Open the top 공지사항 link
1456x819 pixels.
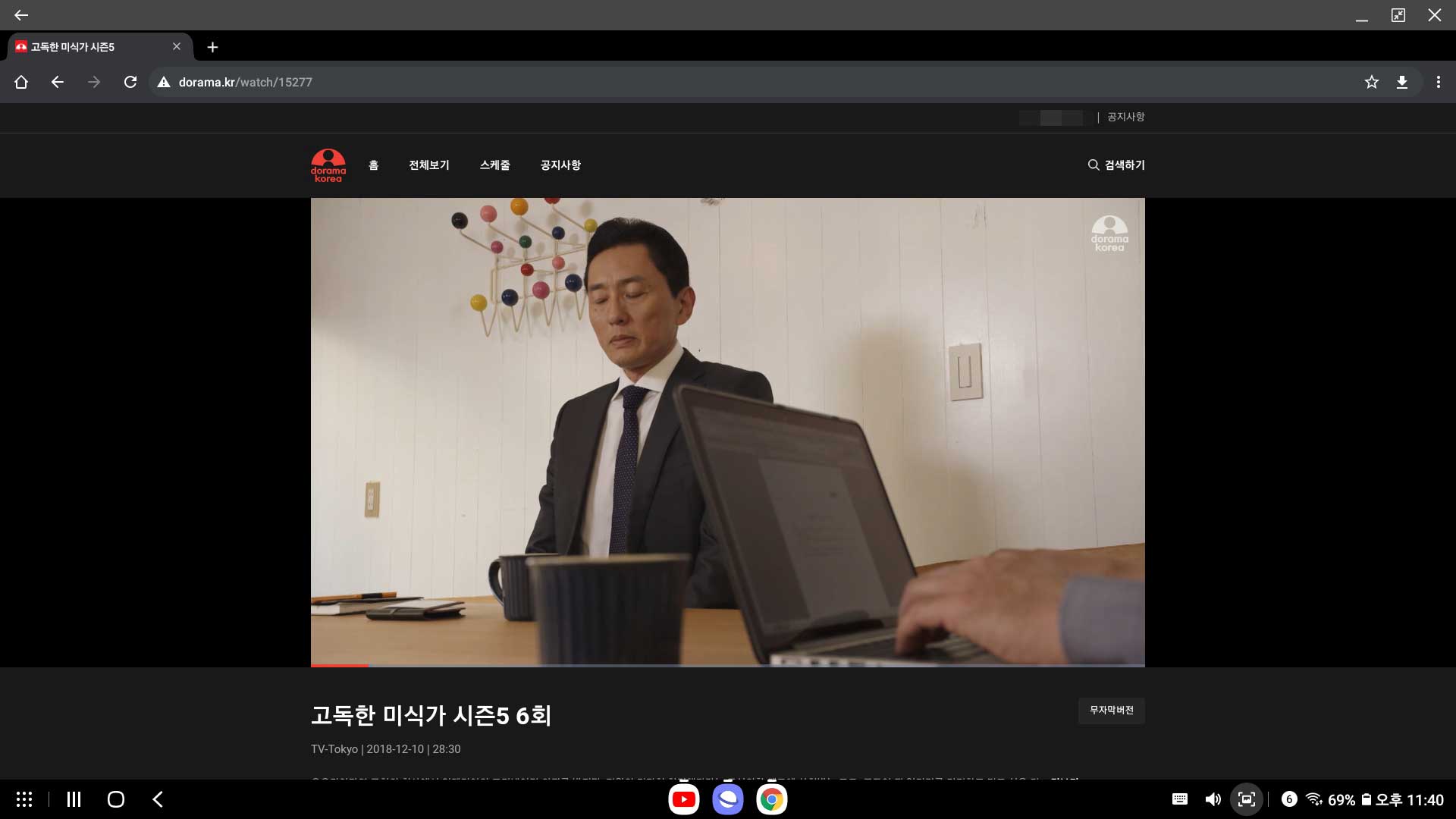click(x=1125, y=117)
